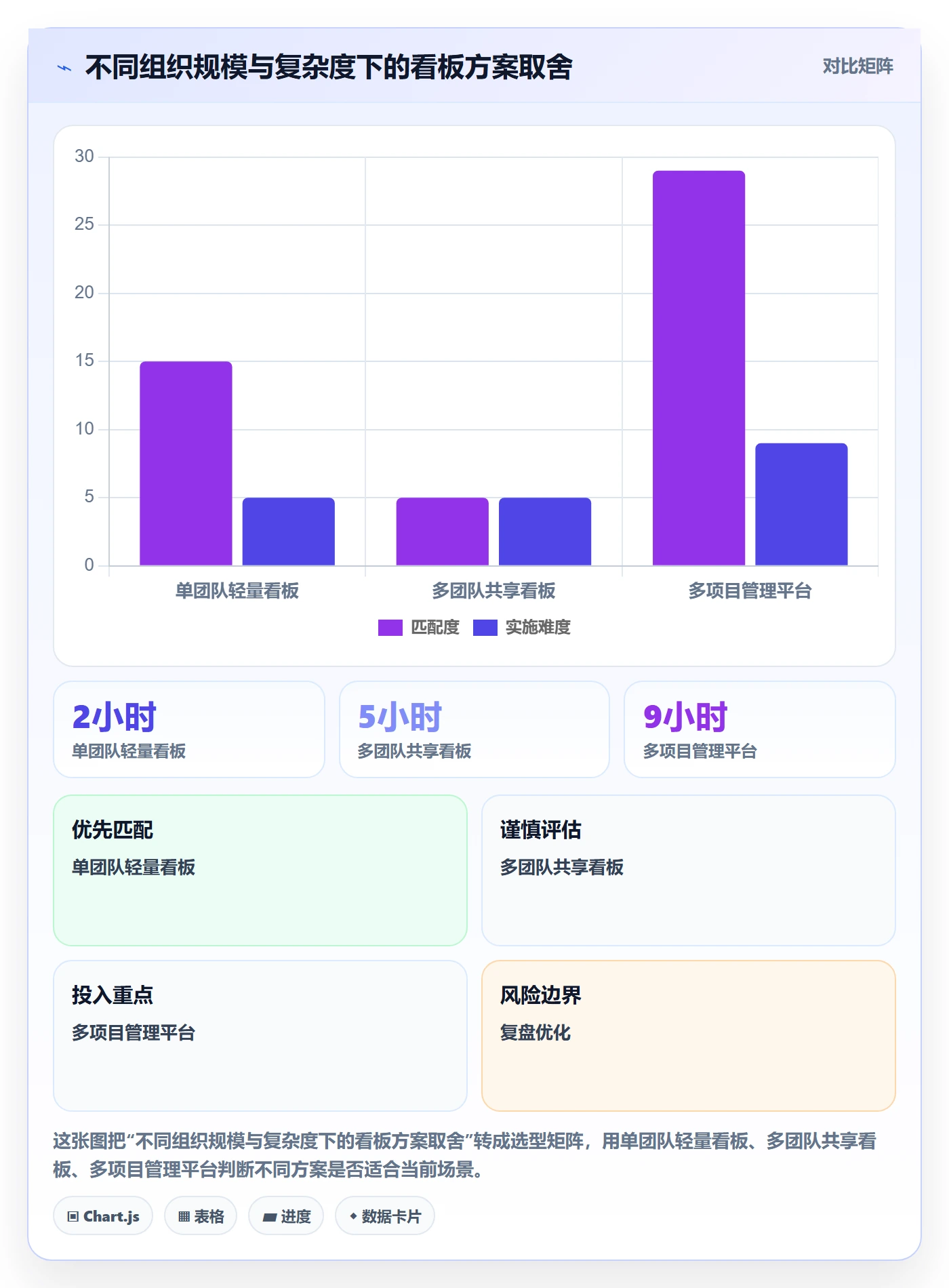Click the 数据卡片 tag

[385, 1216]
